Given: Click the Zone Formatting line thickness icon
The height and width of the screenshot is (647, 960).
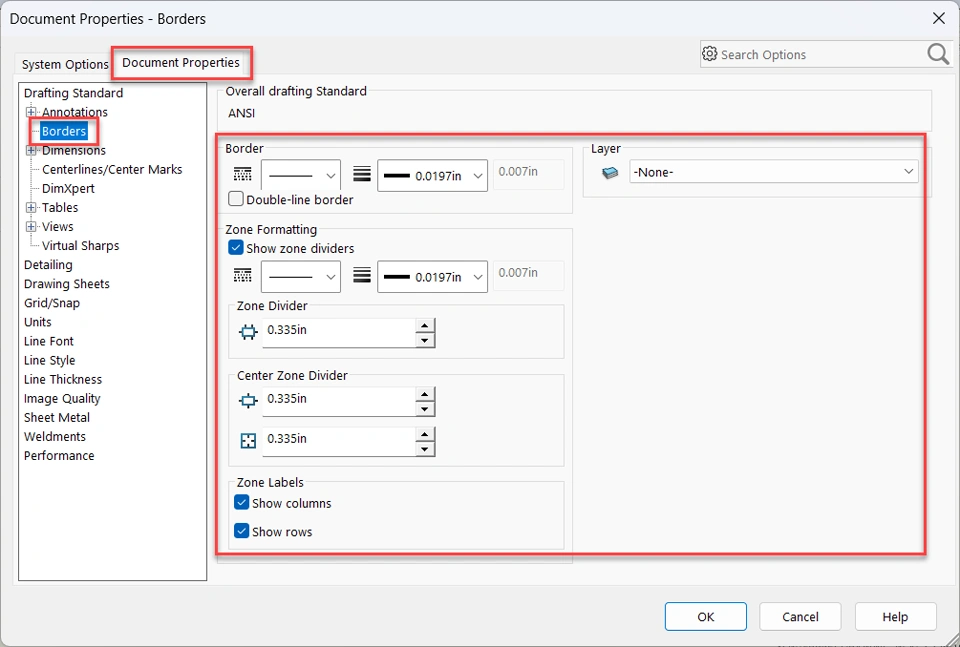Looking at the screenshot, I should pos(362,275).
